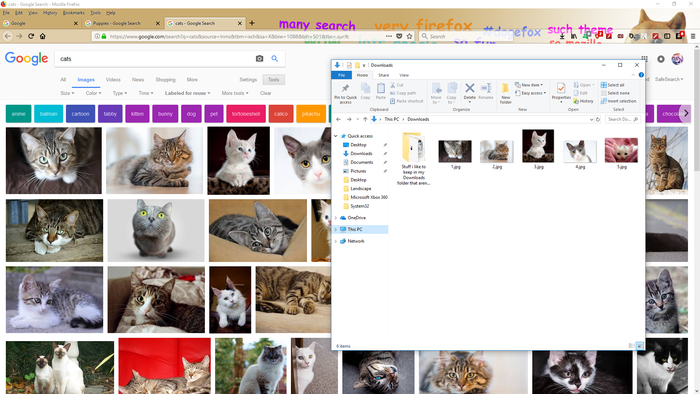Open New item dropdown in Explorer

point(529,85)
